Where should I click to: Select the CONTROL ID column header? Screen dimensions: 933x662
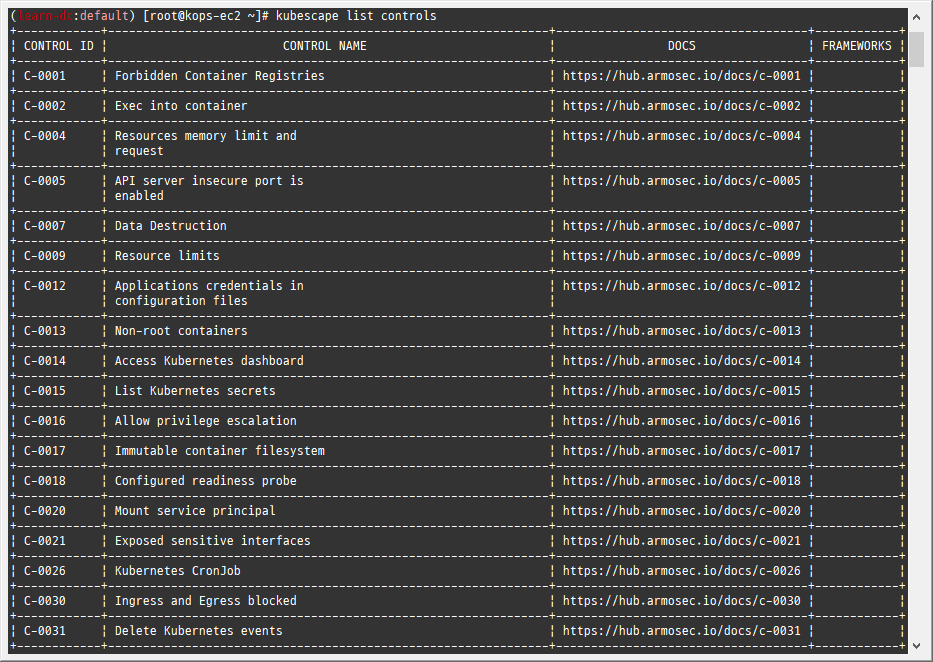pyautogui.click(x=58, y=45)
